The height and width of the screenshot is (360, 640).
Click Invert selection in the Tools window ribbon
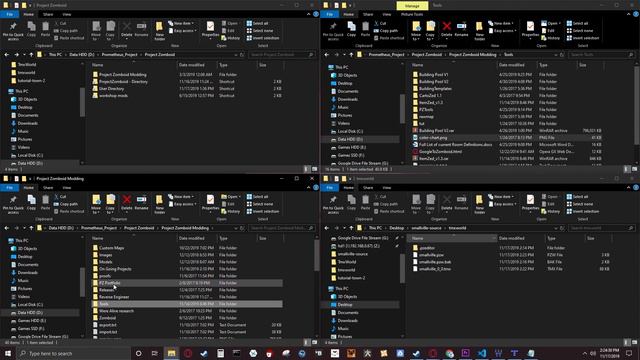582,38
